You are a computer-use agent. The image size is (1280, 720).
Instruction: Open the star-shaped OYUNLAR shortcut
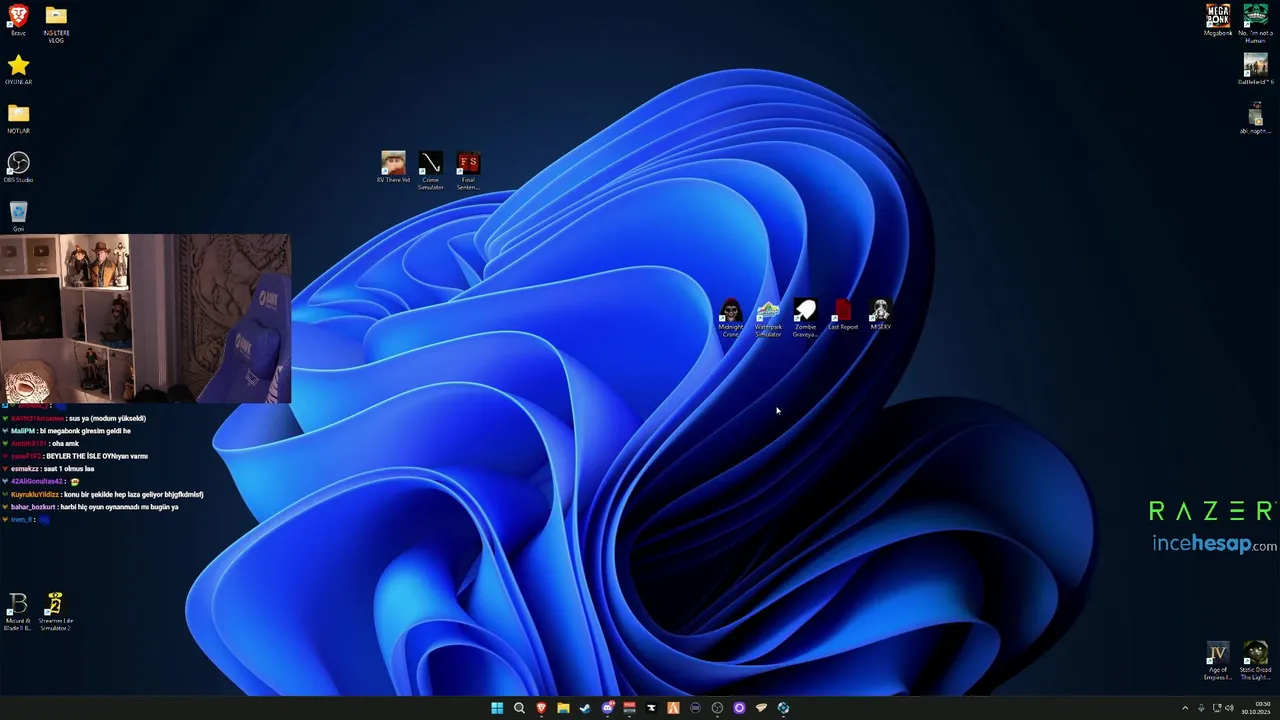point(18,70)
